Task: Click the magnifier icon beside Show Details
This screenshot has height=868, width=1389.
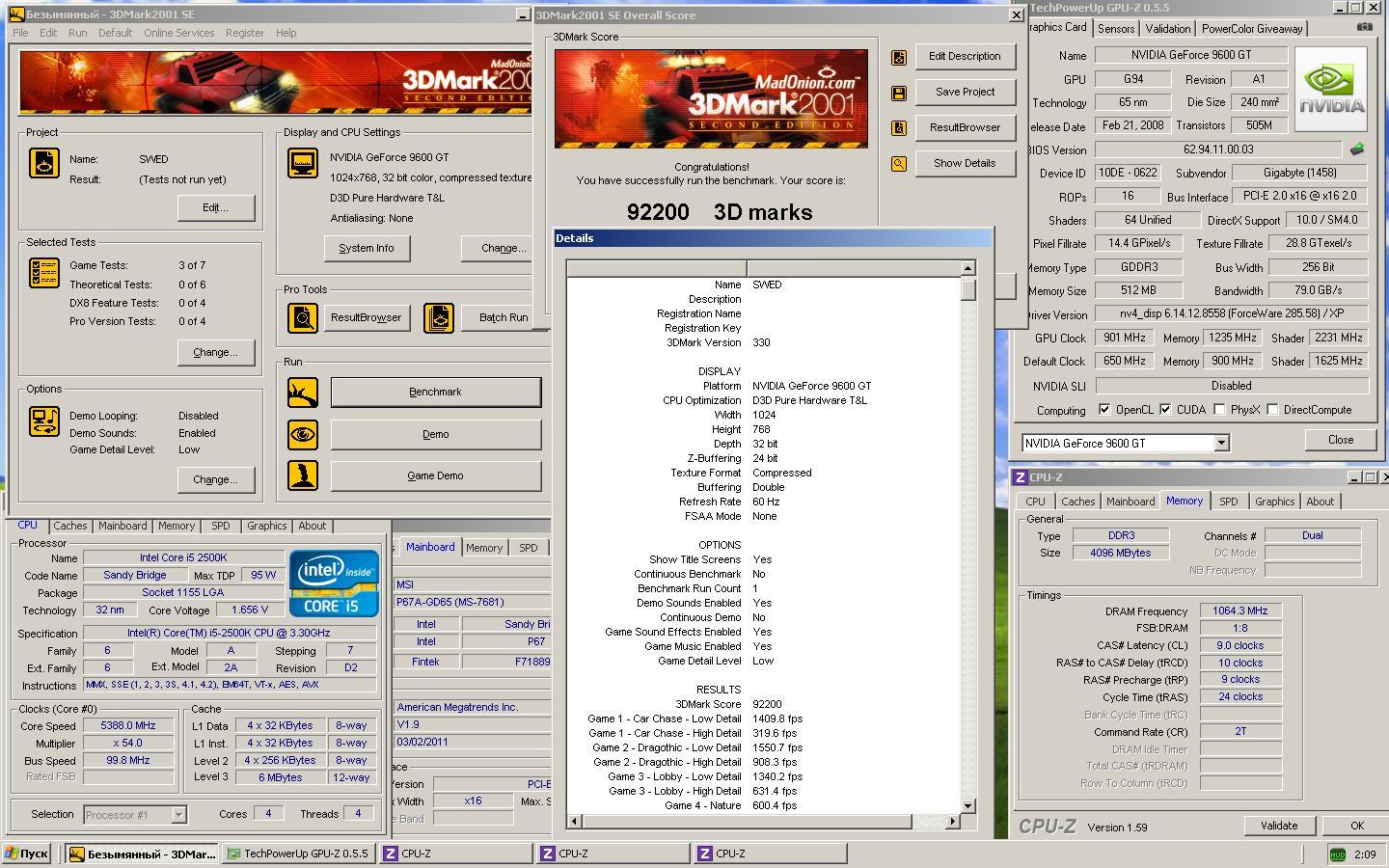Action: coord(899,164)
